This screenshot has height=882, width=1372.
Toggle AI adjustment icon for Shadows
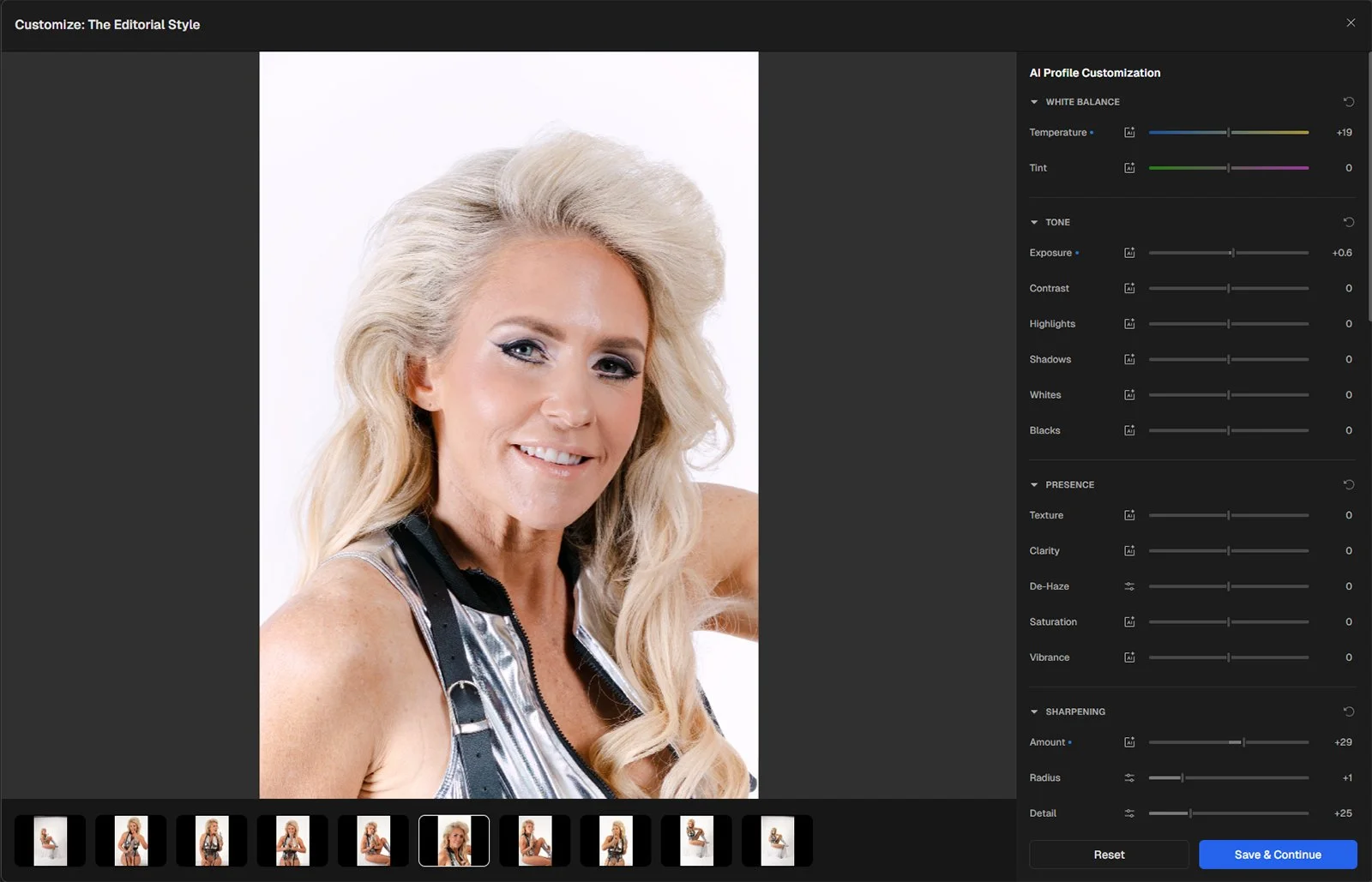tap(1129, 360)
